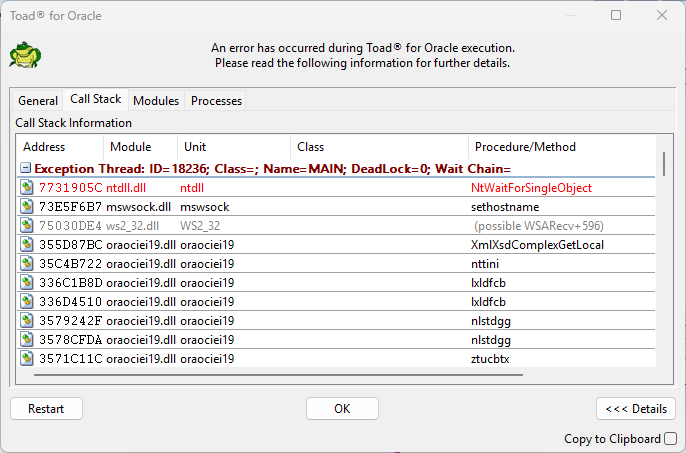Image resolution: width=686 pixels, height=453 pixels.
Task: Select the XmlXsdComplexGetLocal procedure entry
Action: (x=537, y=245)
